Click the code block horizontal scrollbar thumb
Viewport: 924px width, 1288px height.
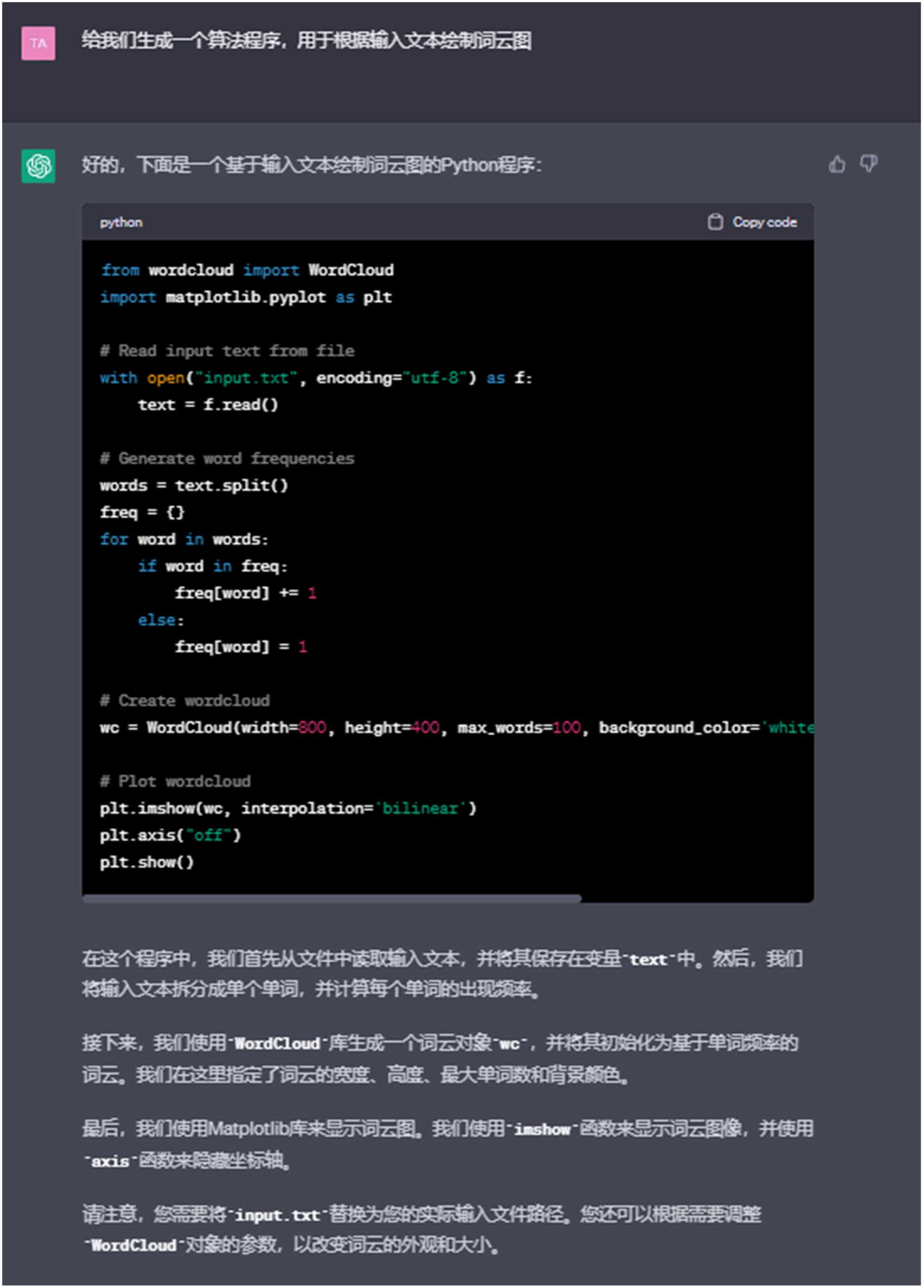click(x=332, y=899)
